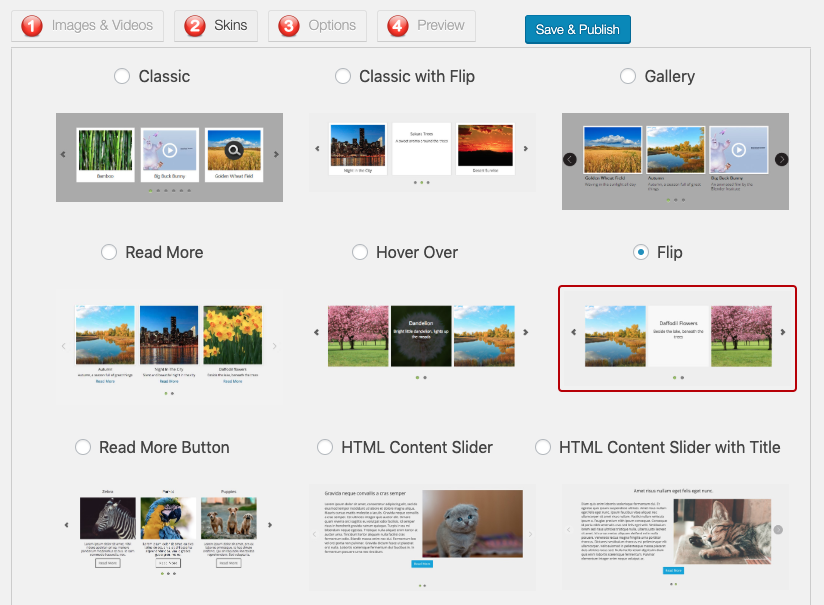Click the left arrow in Gallery skin preview
The image size is (824, 605).
[x=570, y=159]
